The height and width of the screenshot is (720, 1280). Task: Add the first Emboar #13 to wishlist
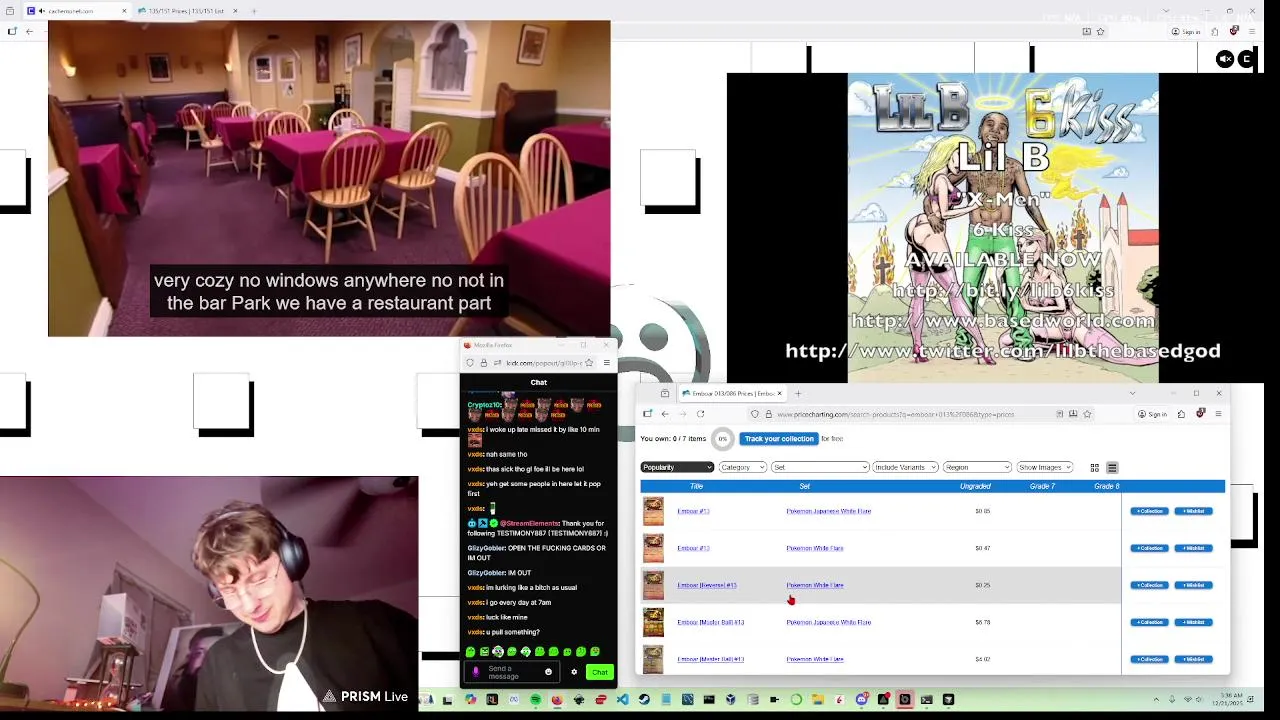[1194, 511]
